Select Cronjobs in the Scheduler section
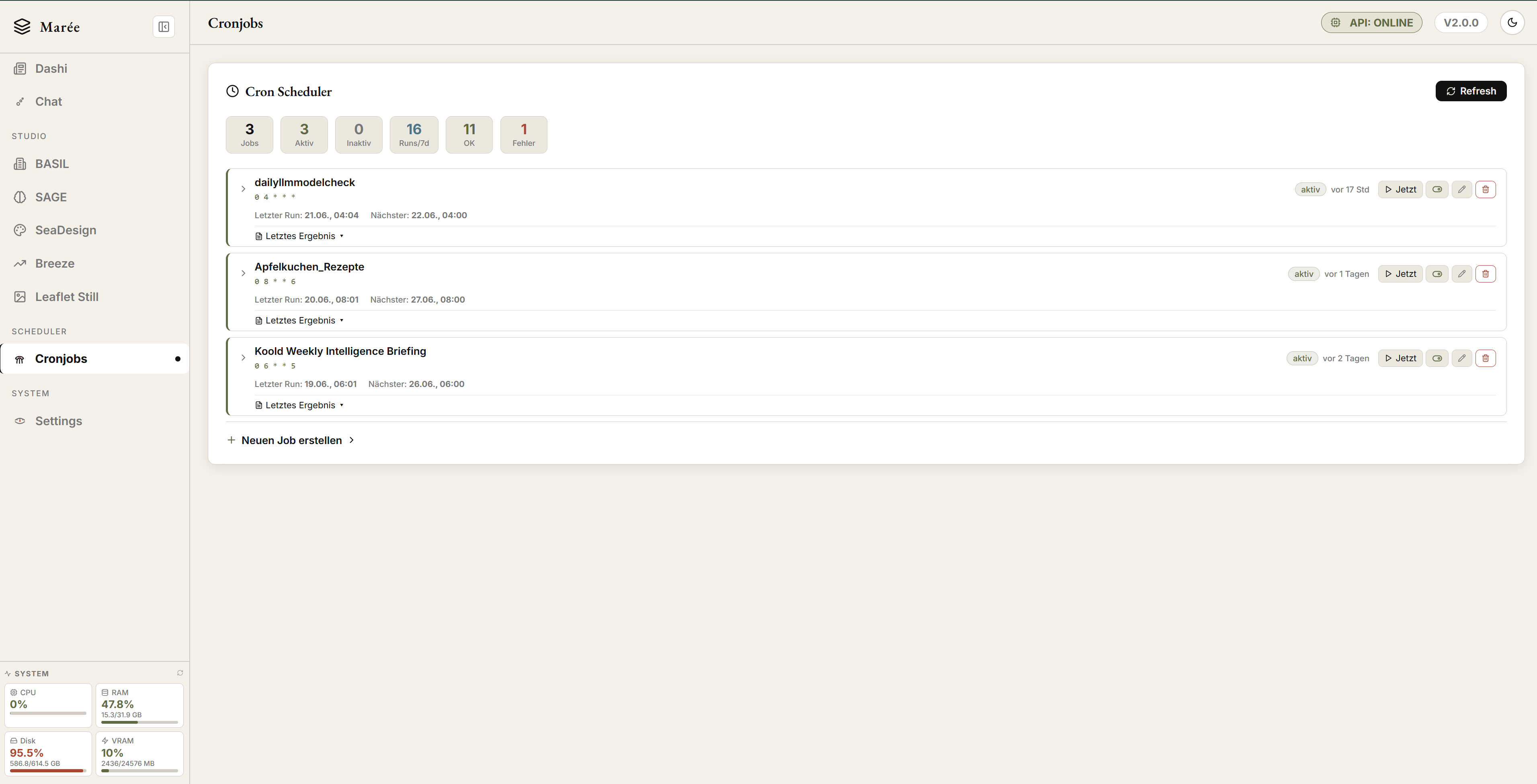The image size is (1537, 784). point(95,358)
